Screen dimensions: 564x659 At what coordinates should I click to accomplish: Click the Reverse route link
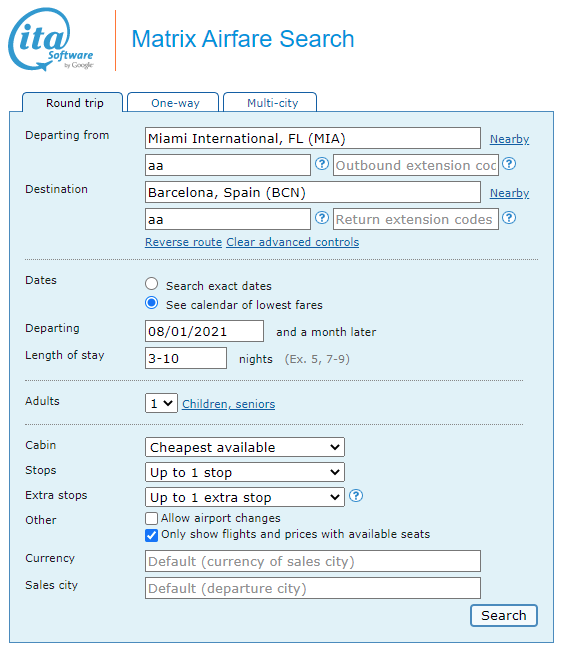[x=184, y=243]
